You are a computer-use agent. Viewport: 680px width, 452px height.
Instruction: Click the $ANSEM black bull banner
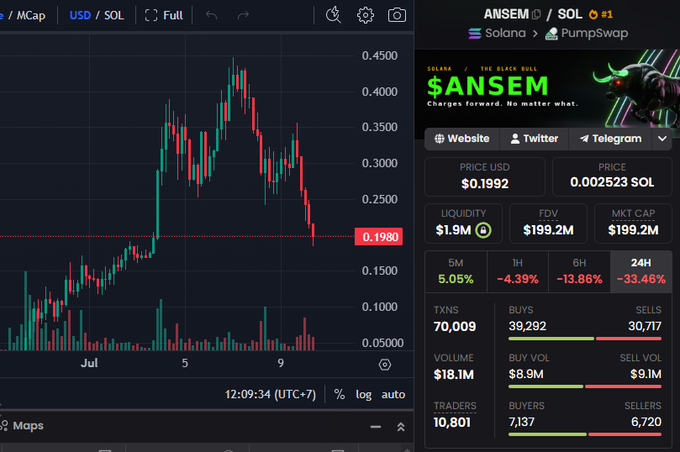tap(547, 88)
